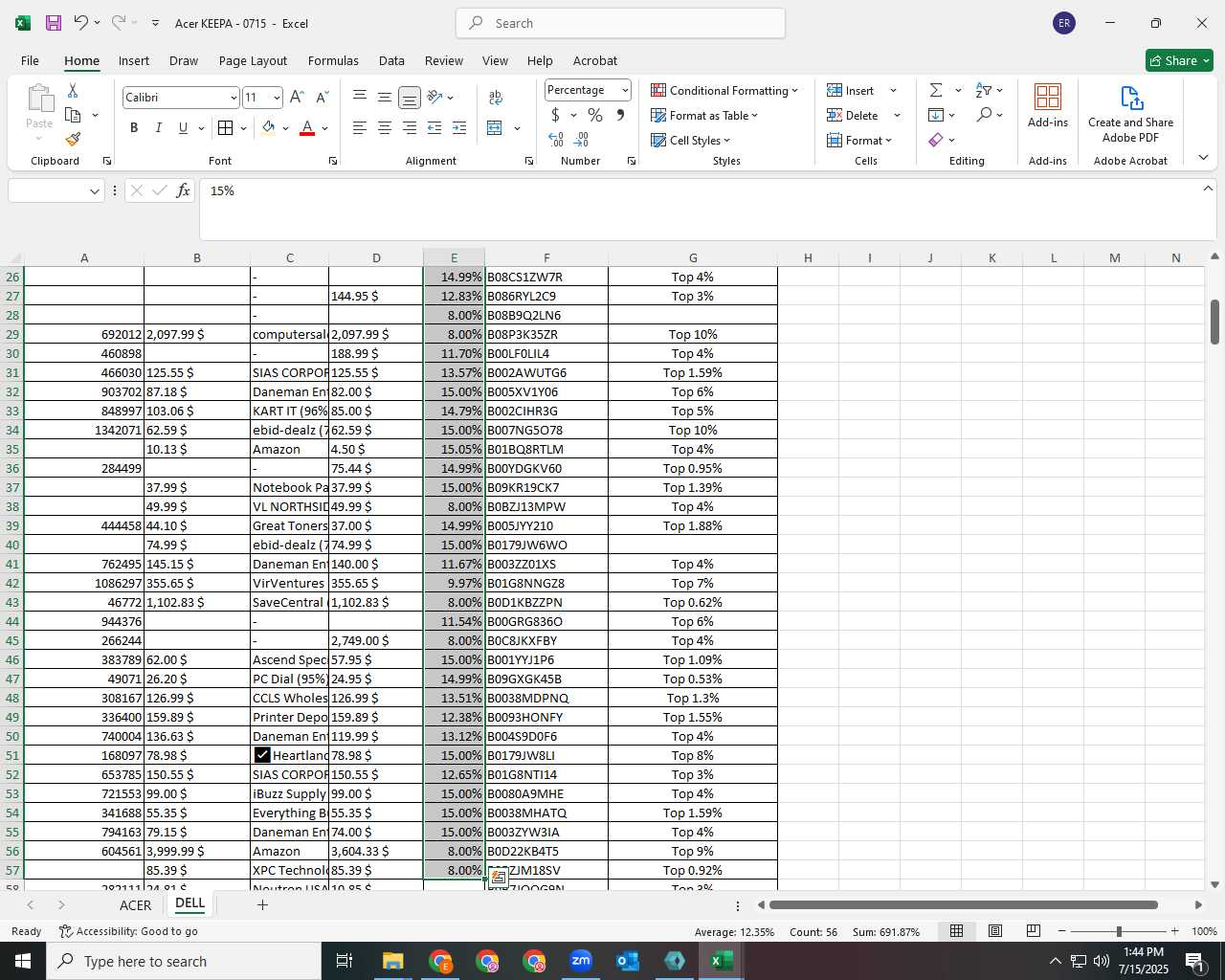
Task: Click the Fill Color bucket swatch
Action: (x=269, y=127)
